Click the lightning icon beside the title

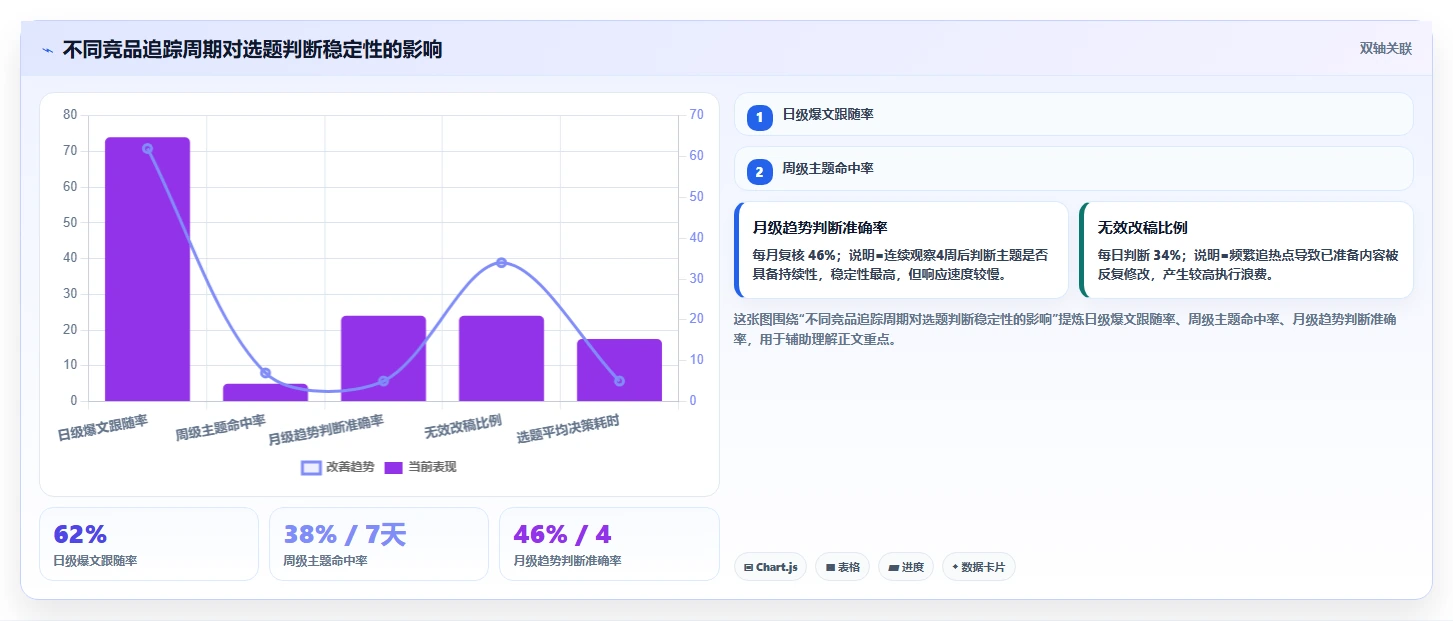pyautogui.click(x=47, y=50)
